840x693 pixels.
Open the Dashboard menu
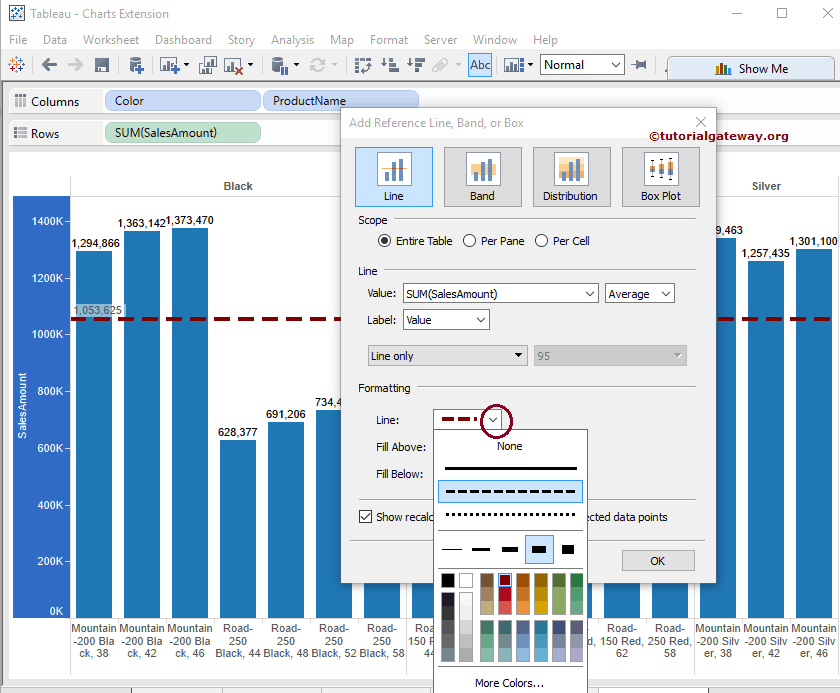183,40
